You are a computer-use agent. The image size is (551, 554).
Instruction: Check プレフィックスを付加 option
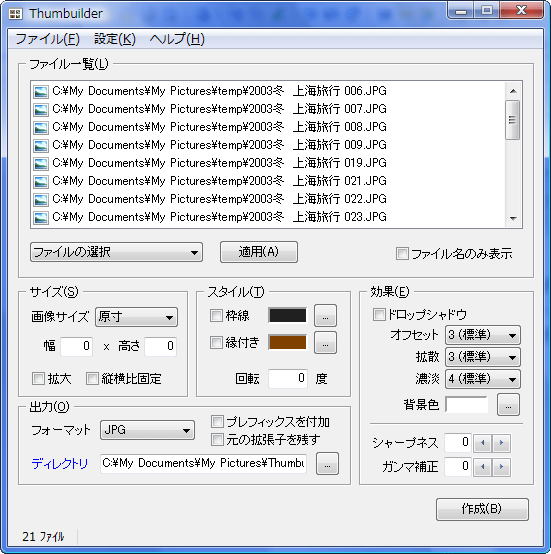pyautogui.click(x=217, y=421)
